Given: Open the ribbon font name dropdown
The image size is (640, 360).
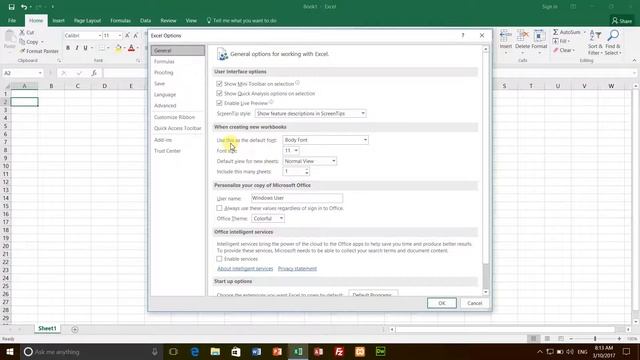Looking at the screenshot, I should 100,36.
